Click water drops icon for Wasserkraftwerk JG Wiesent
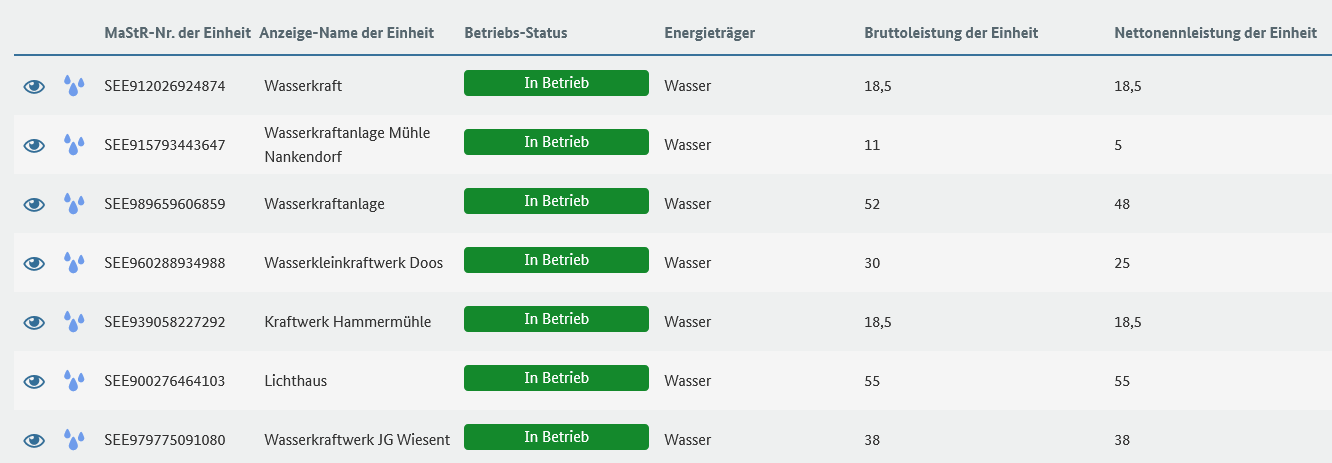This screenshot has width=1332, height=463. tap(74, 440)
